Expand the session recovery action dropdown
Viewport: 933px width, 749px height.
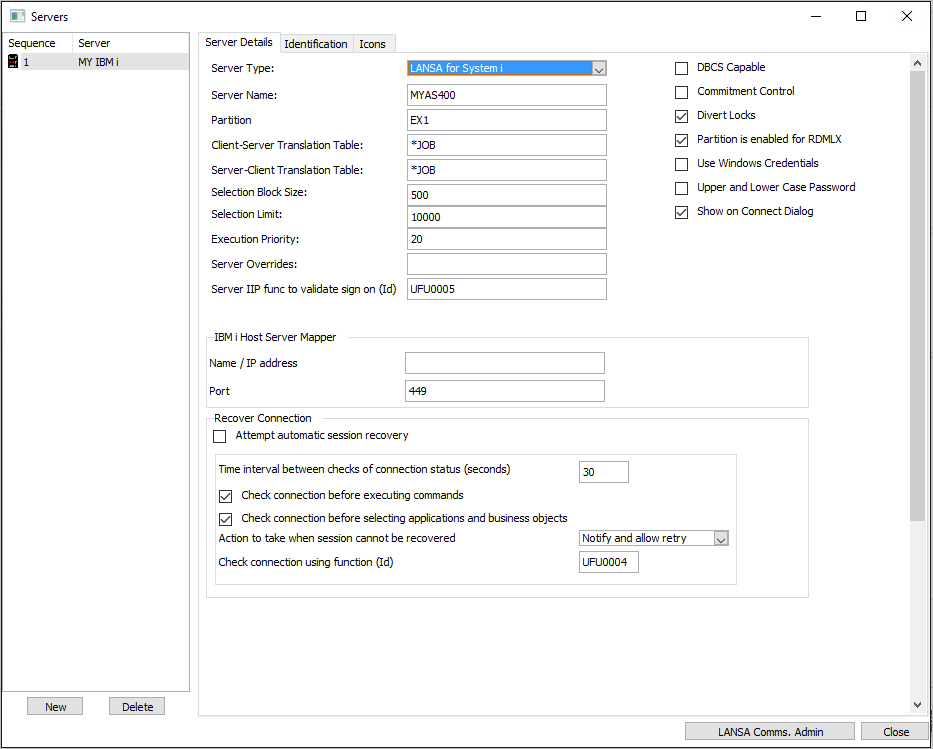coord(721,538)
